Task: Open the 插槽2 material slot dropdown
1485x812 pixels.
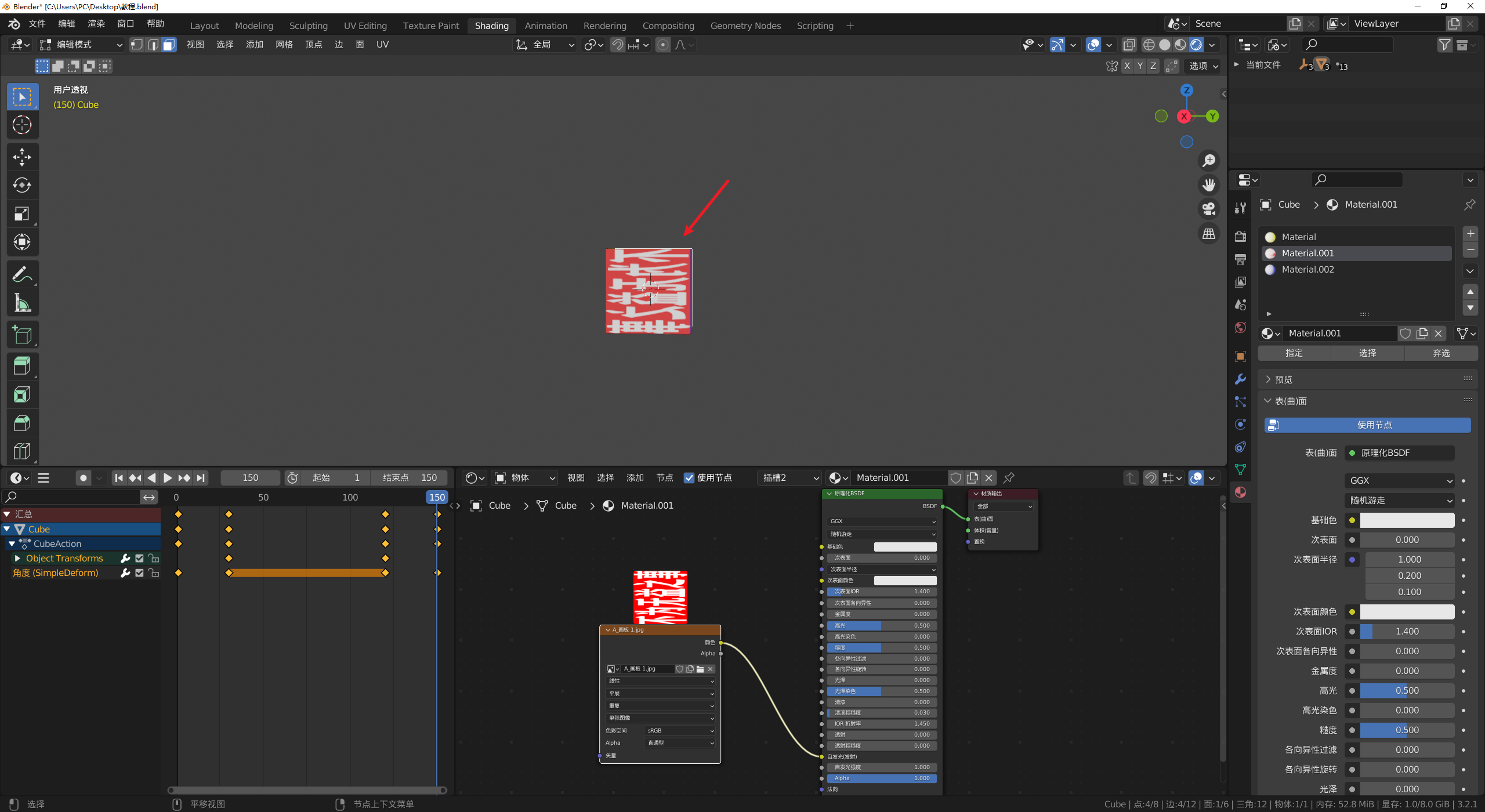Action: click(790, 478)
